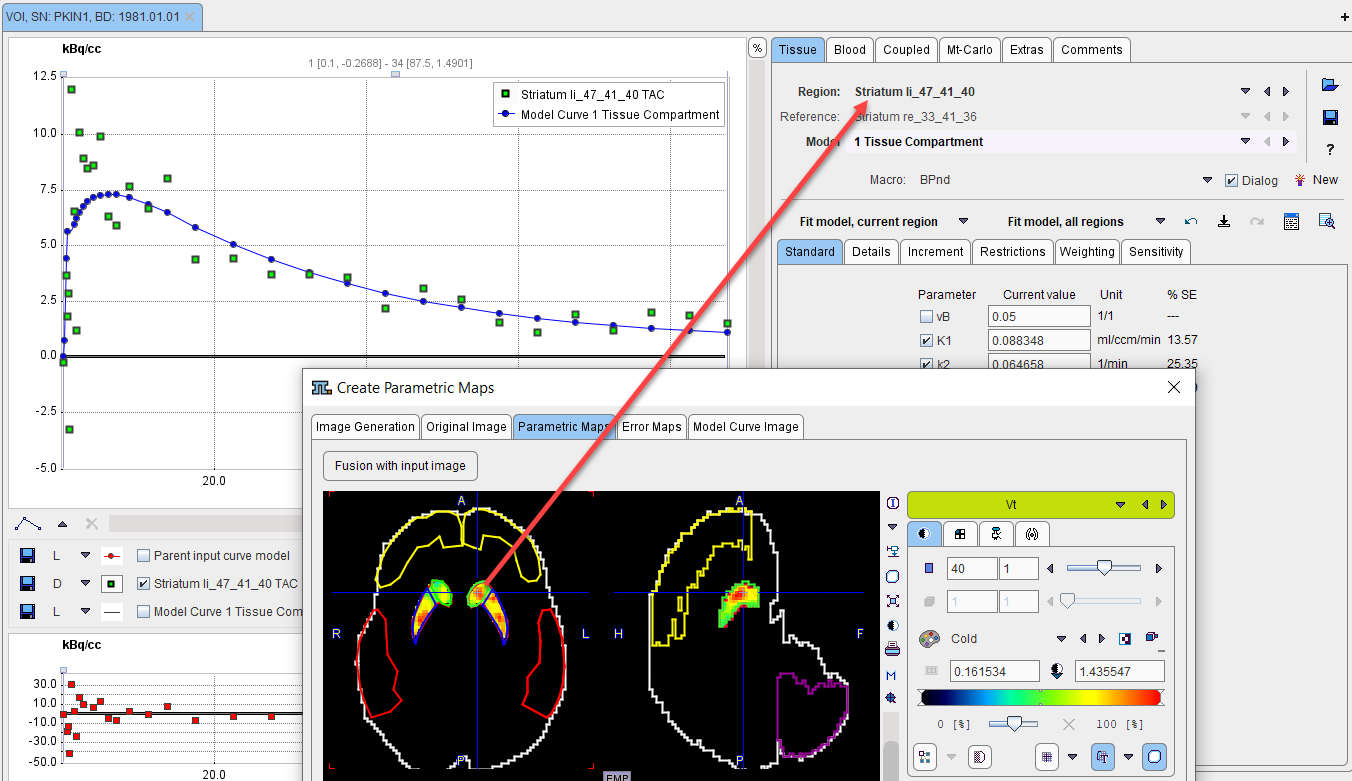Viewport: 1352px width, 781px height.
Task: Click the % button beside the chart
Action: tap(757, 48)
